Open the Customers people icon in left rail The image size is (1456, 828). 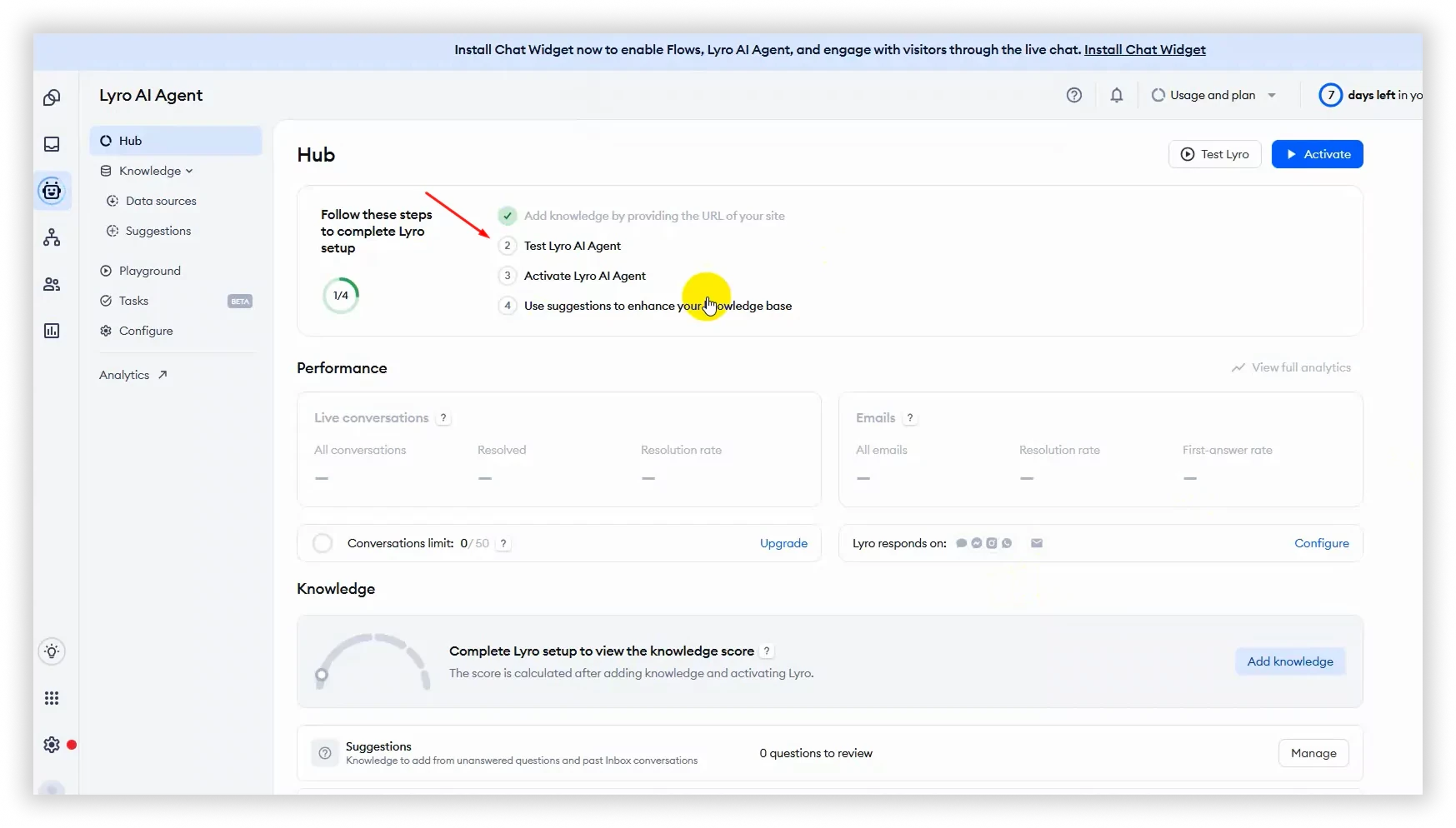click(52, 284)
